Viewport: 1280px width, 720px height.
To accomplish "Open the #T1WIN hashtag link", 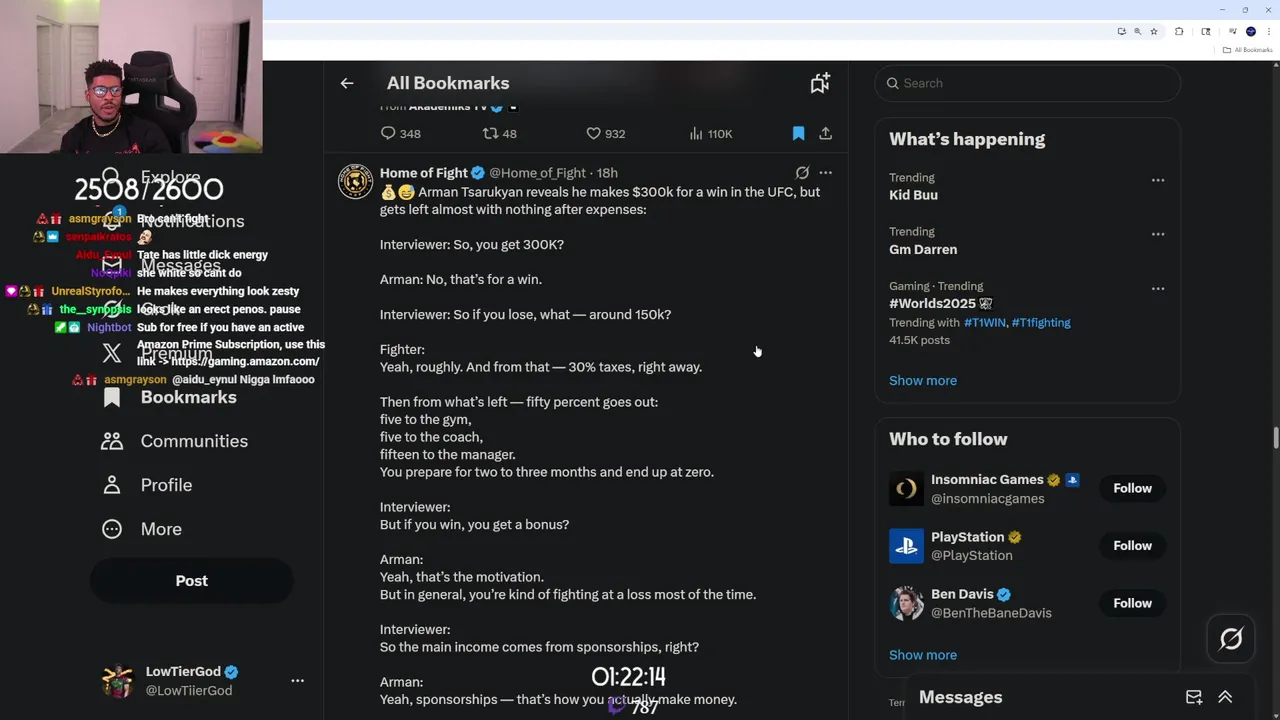I will point(984,322).
